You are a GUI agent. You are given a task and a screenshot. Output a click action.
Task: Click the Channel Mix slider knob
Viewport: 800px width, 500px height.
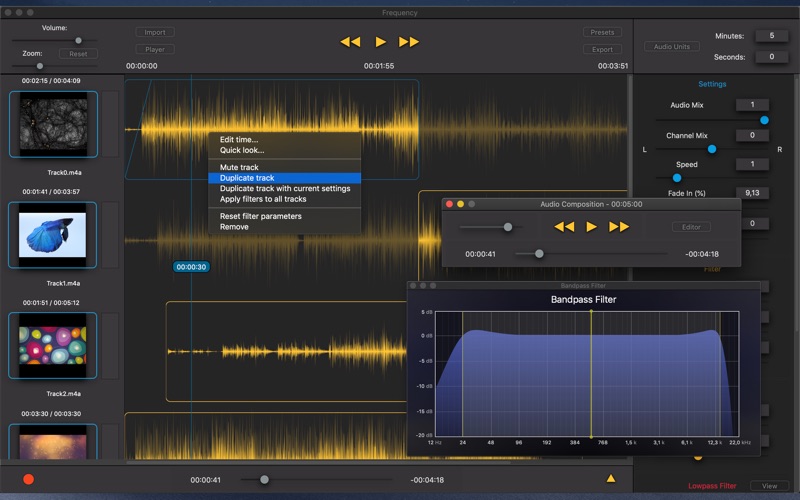point(712,149)
